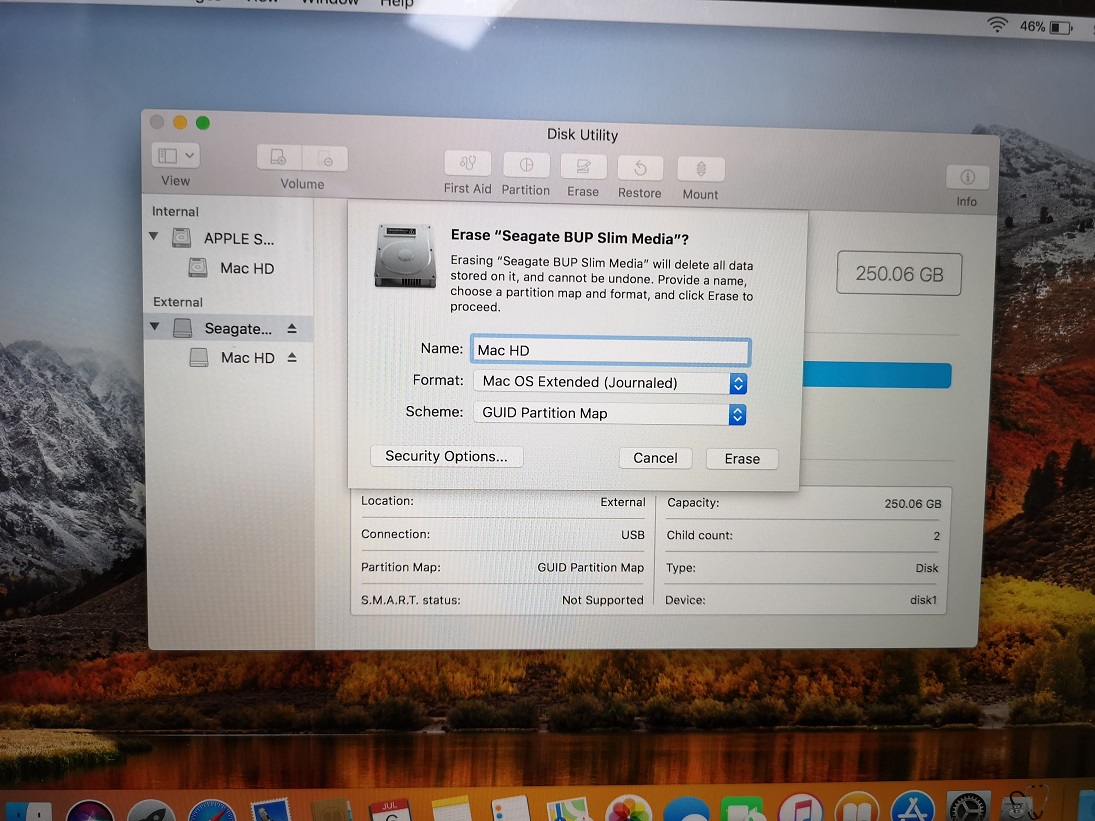Eject the external Mac HD volume

click(x=292, y=357)
